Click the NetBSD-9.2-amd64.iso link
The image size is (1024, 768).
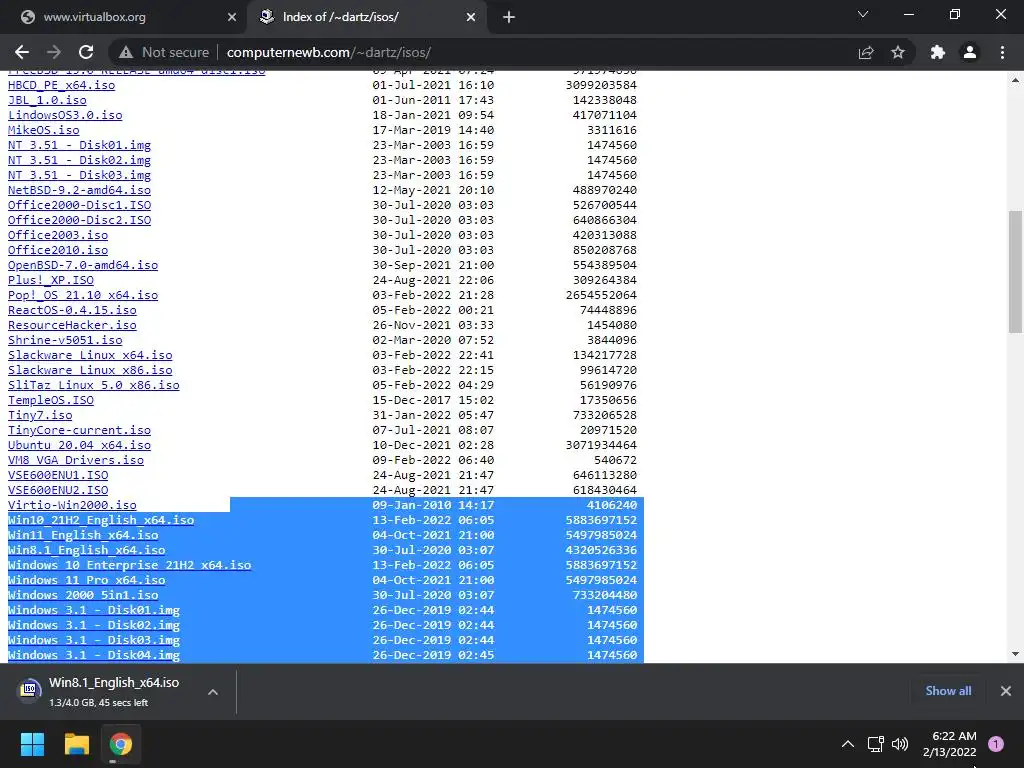coord(79,190)
